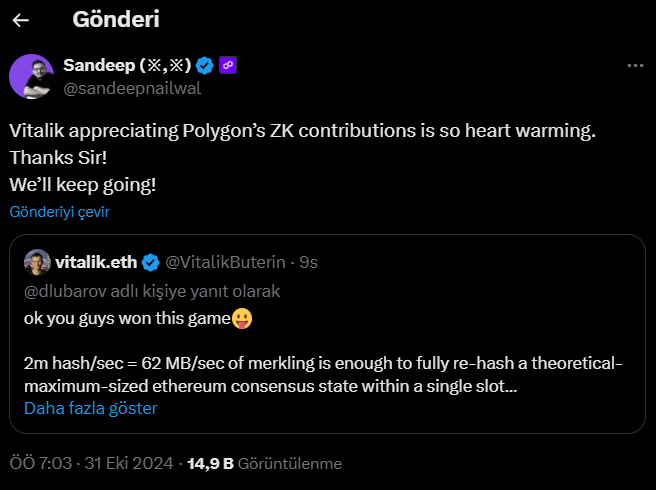Expand quoted post with "Daha fazla göster"
The image size is (656, 490).
[90, 408]
